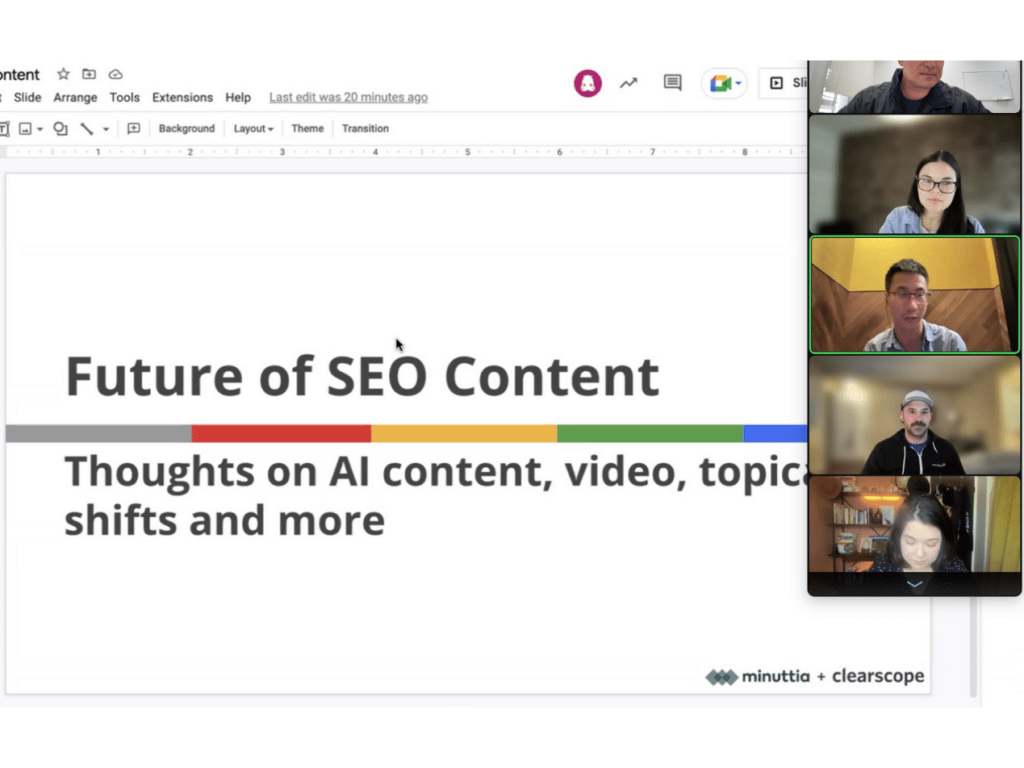Screen dimensions: 1024x768
Task: Open the Tools menu
Action: (124, 97)
